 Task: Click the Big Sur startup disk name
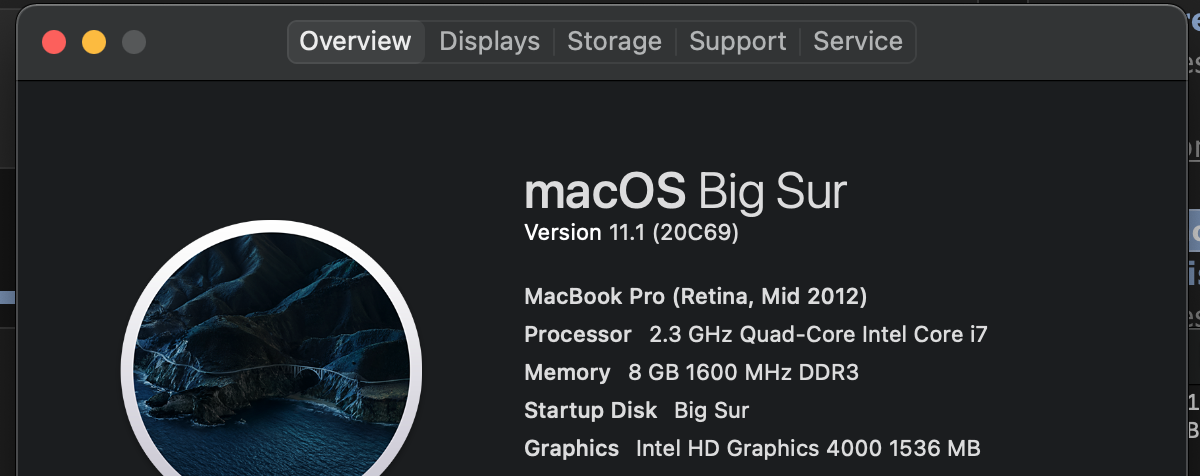pyautogui.click(x=711, y=410)
